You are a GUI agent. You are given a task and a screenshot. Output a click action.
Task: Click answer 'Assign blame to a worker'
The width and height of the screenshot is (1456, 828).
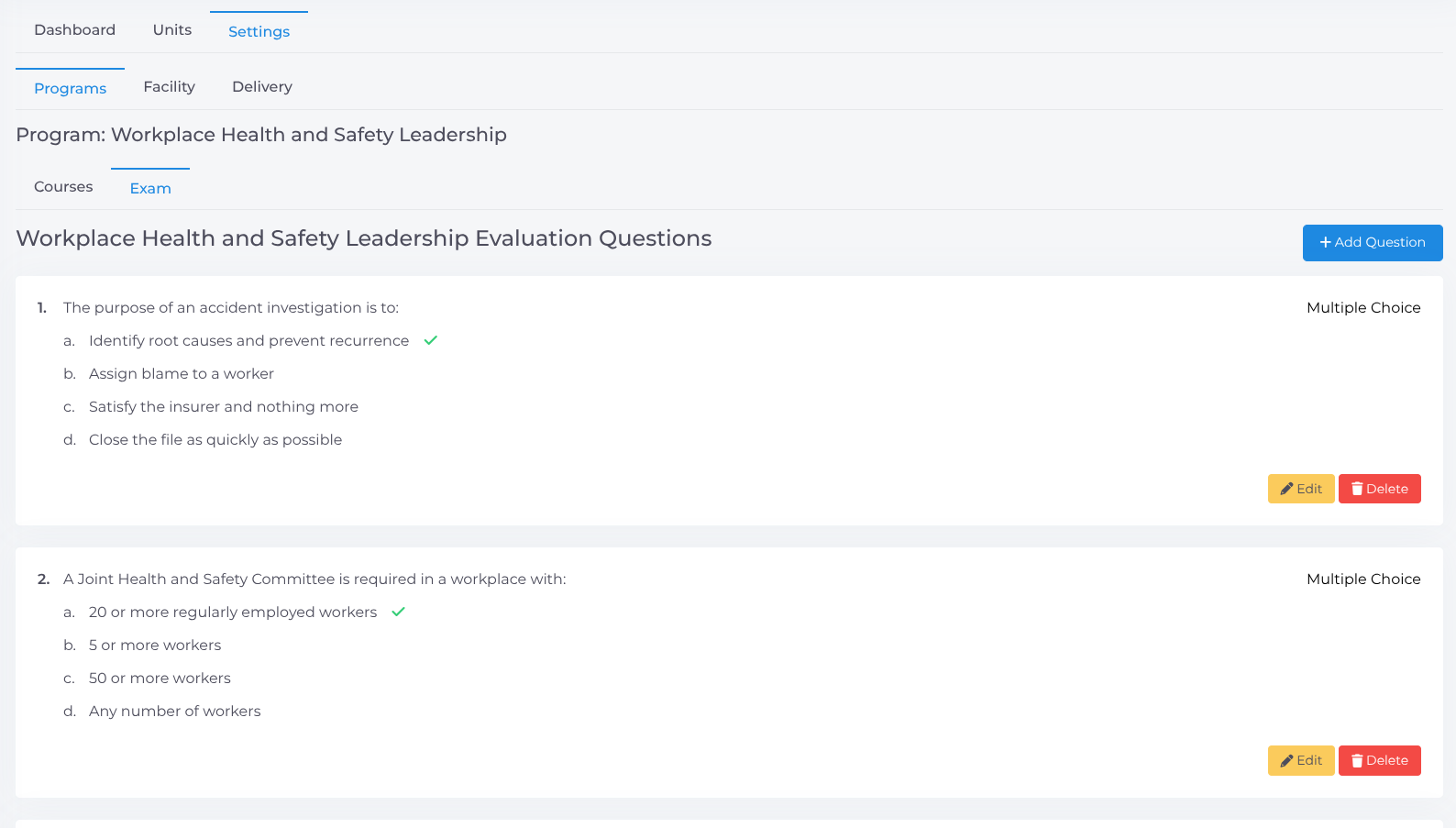click(x=182, y=374)
